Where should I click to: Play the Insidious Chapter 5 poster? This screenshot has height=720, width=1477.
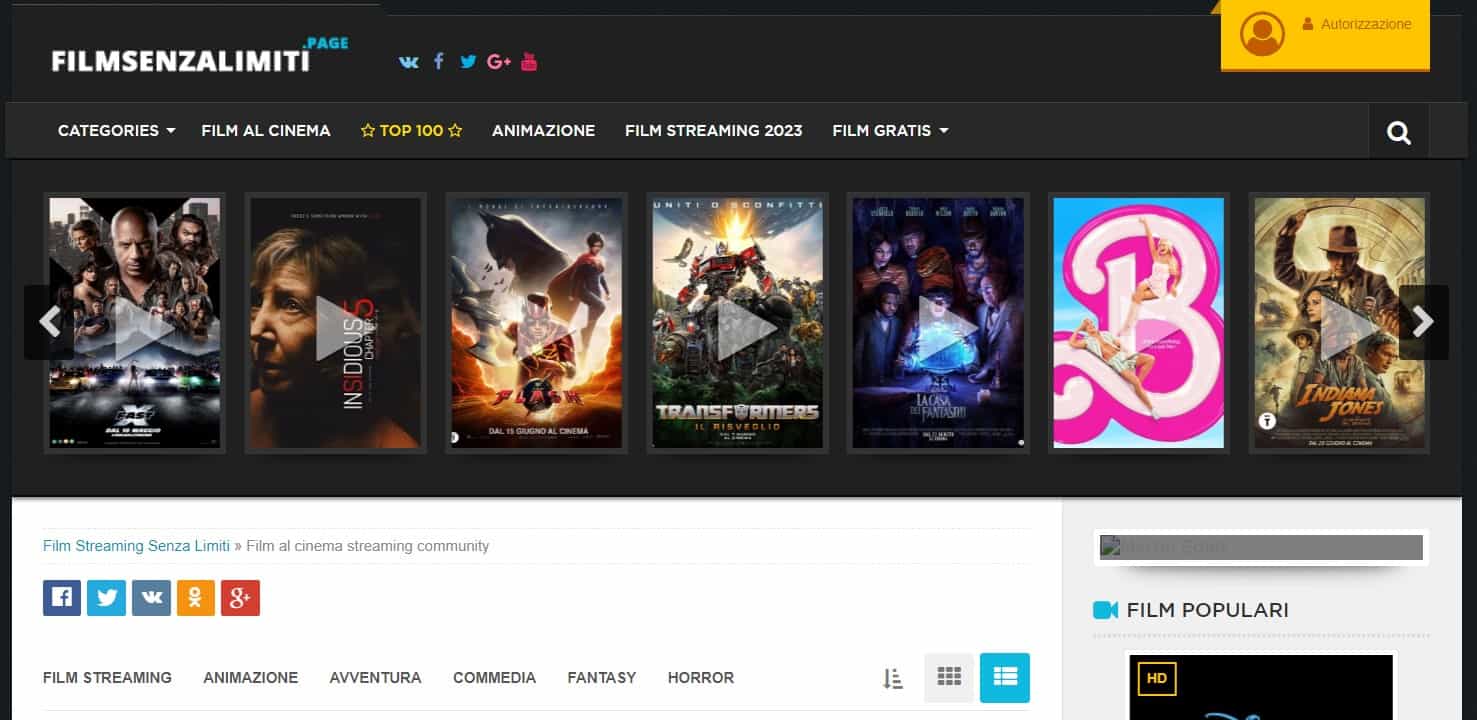click(336, 323)
